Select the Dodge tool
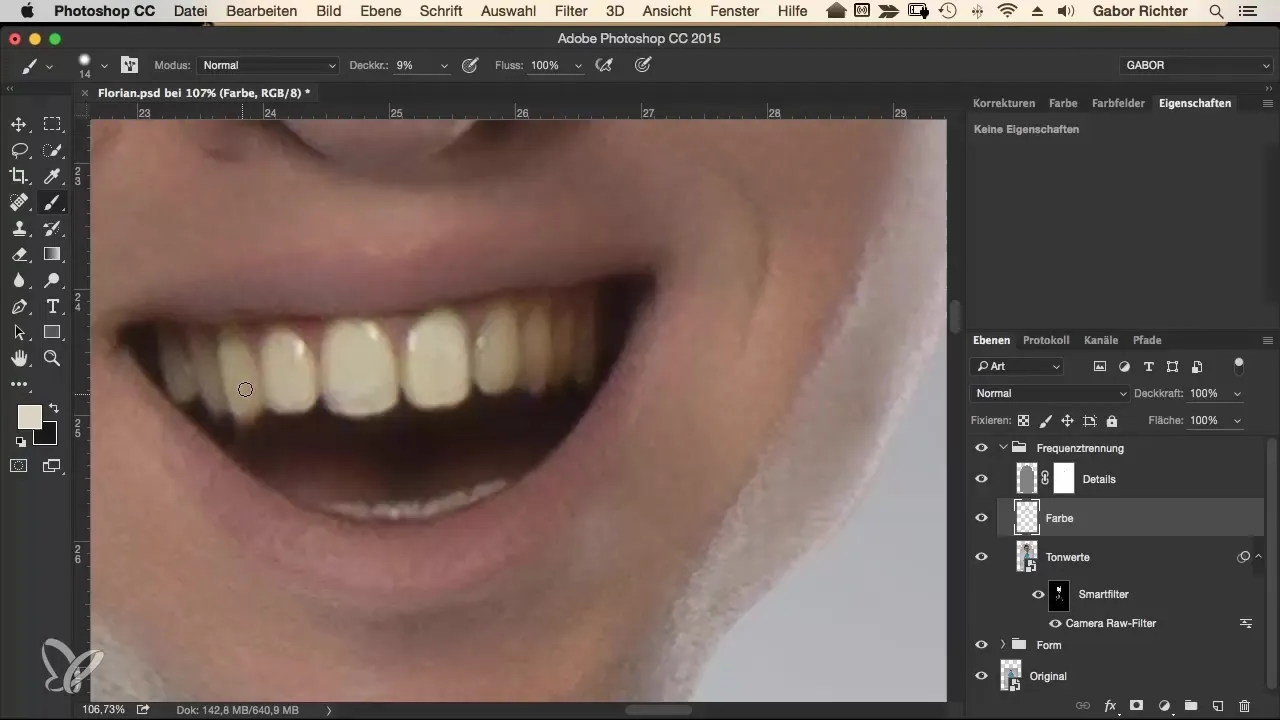Viewport: 1280px width, 720px height. pyautogui.click(x=52, y=281)
